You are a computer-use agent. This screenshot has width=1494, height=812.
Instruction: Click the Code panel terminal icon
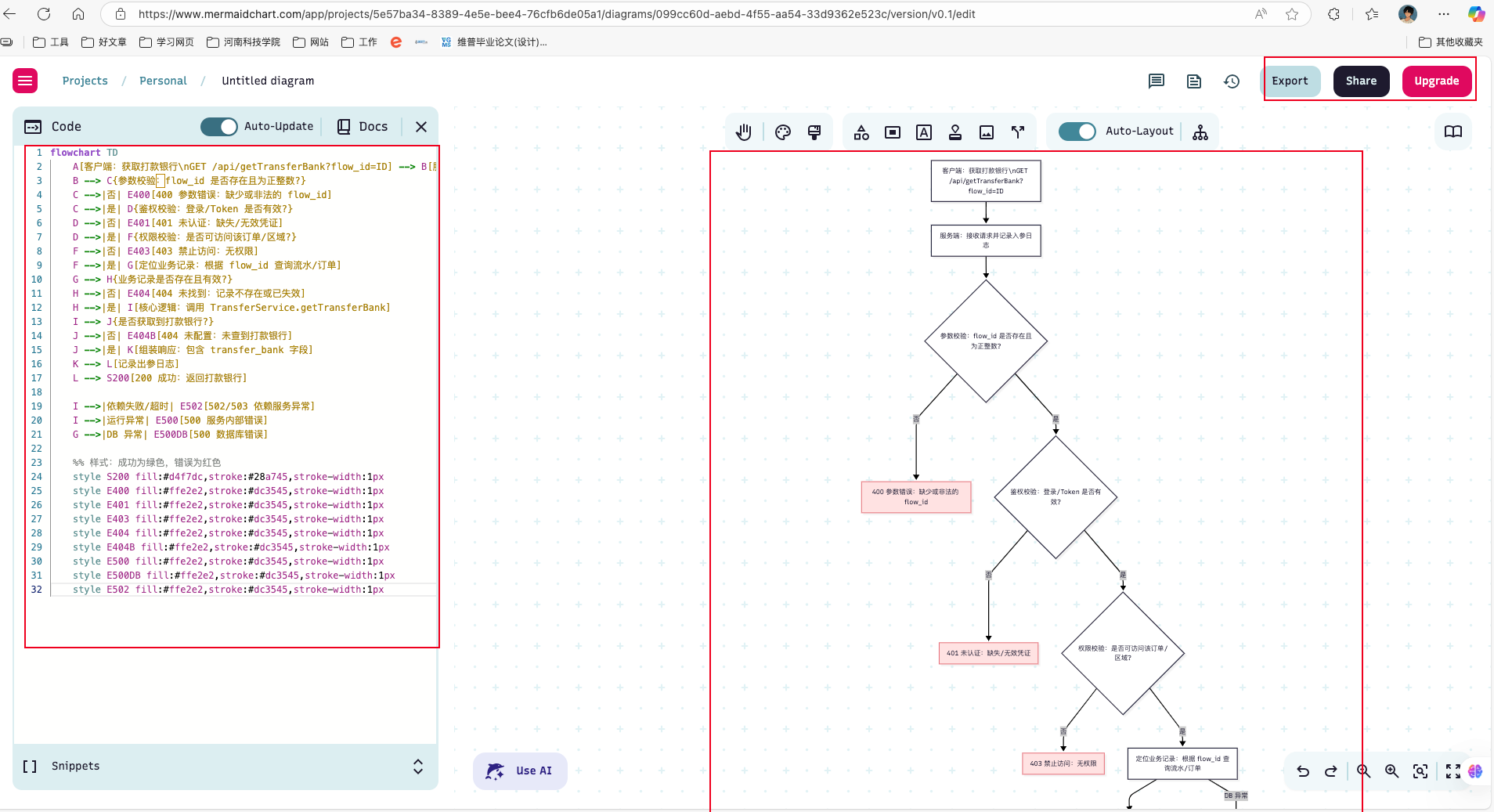(33, 127)
